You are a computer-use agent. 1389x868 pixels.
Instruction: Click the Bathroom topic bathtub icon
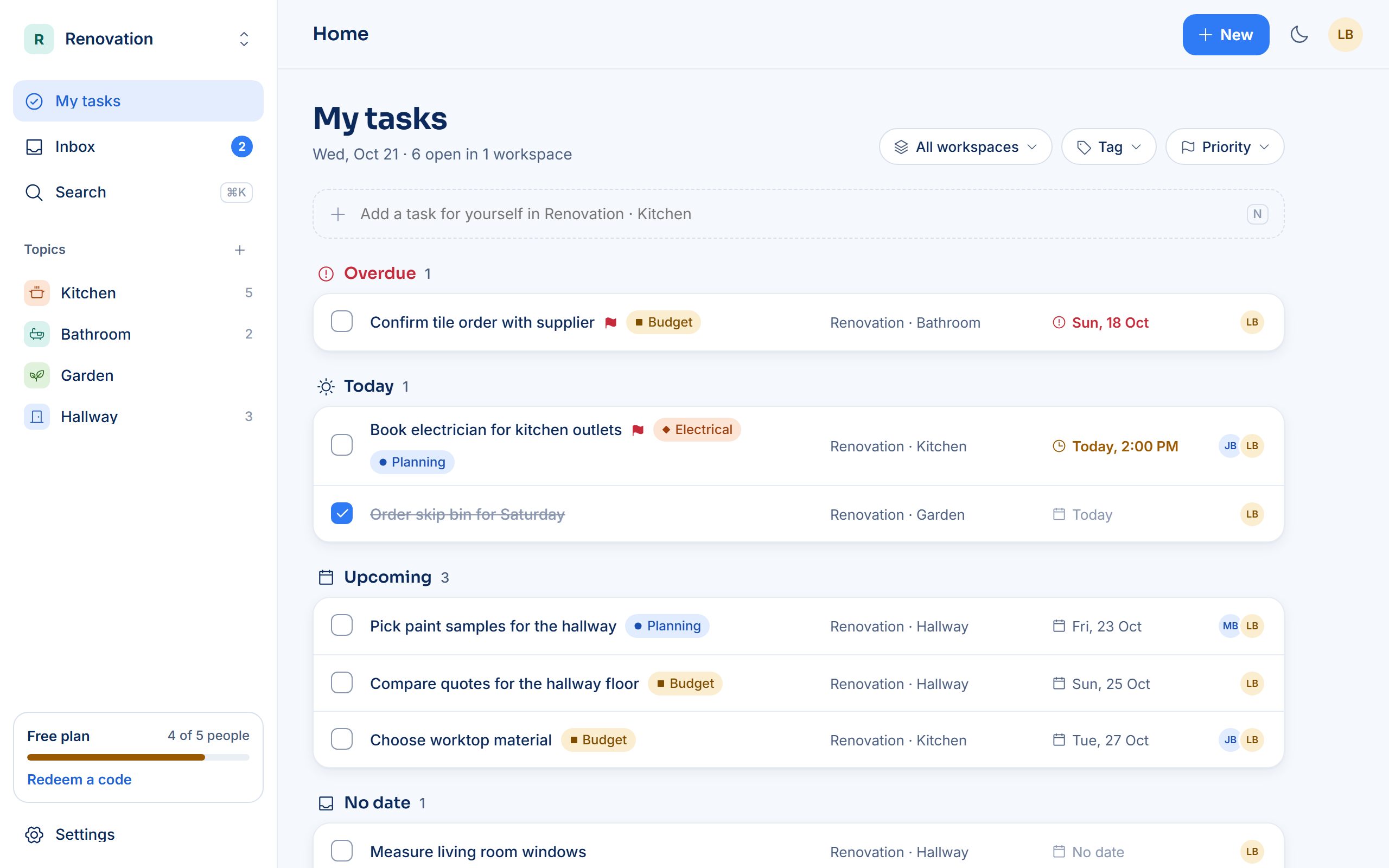pyautogui.click(x=37, y=334)
